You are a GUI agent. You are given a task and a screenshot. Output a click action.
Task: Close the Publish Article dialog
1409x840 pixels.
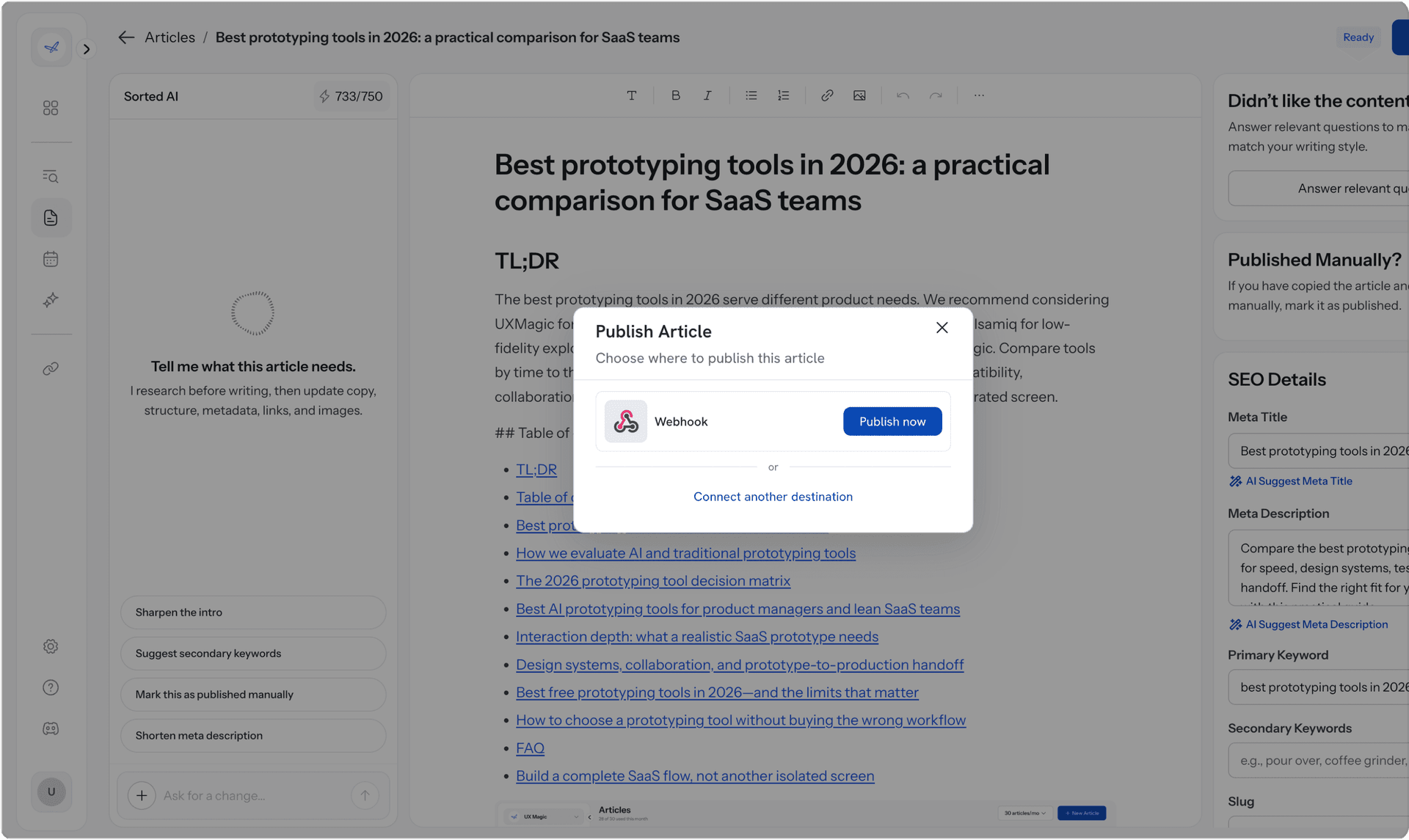pos(942,328)
